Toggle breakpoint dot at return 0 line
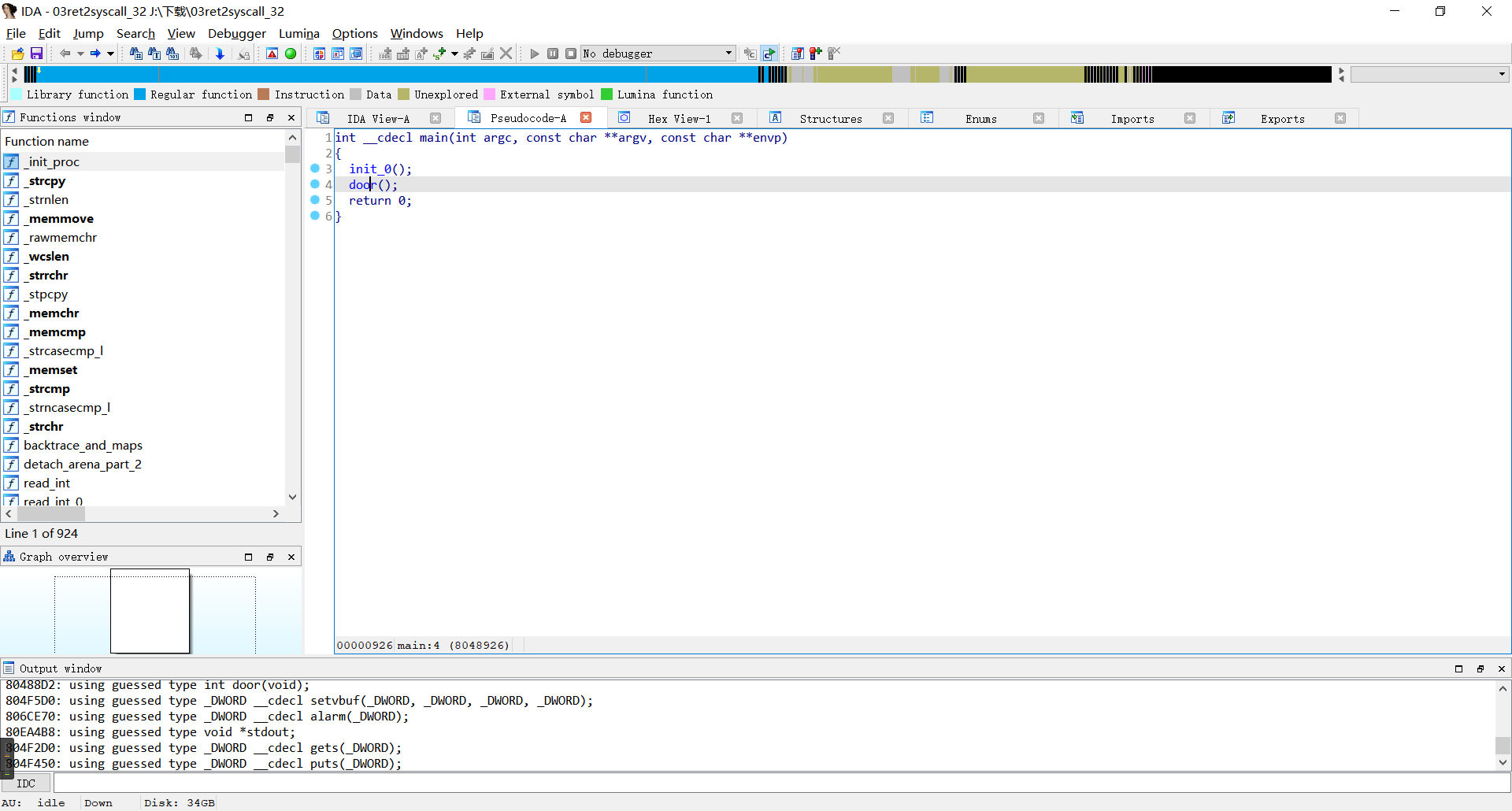1512x811 pixels. [x=315, y=200]
